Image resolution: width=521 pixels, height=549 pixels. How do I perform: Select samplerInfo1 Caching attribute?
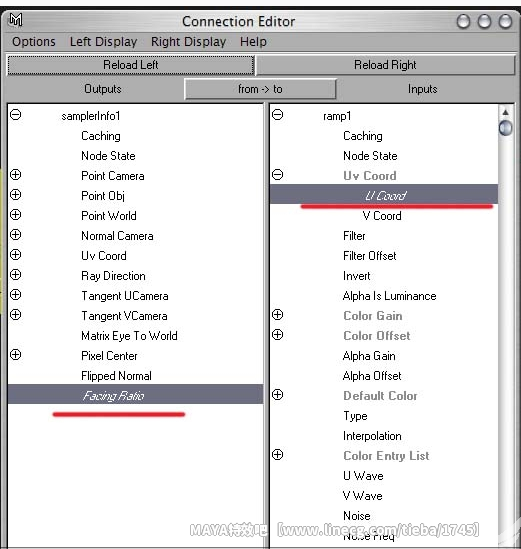[x=101, y=136]
